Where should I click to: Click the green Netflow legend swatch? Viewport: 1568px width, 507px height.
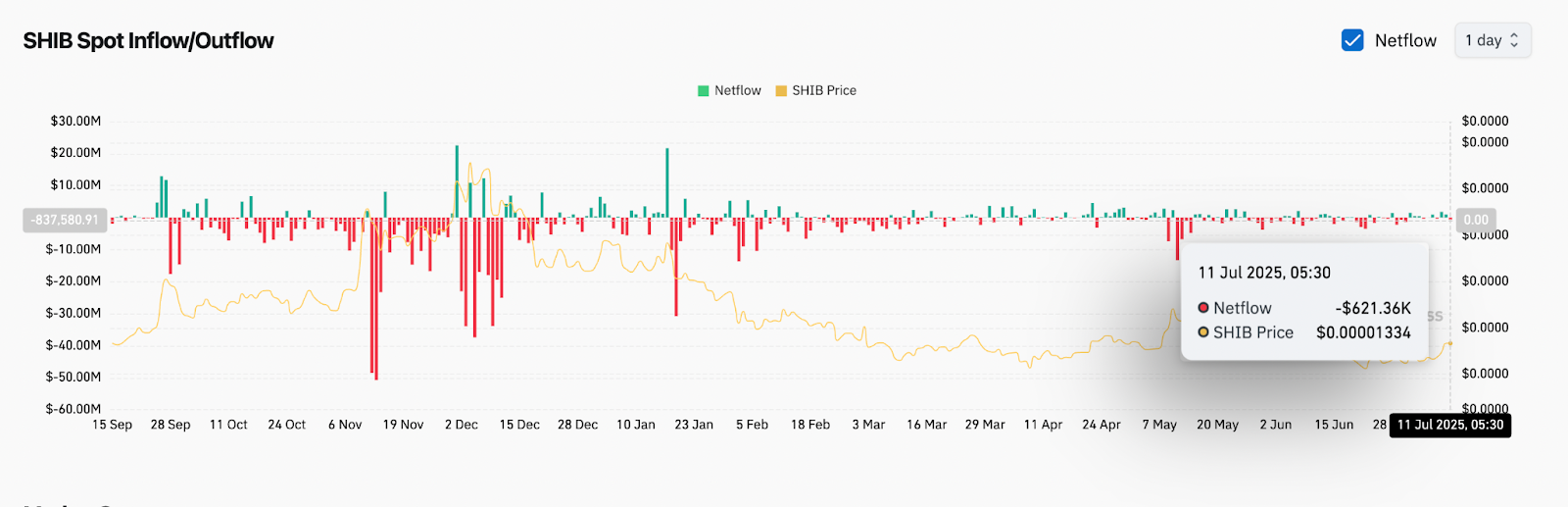[x=703, y=90]
